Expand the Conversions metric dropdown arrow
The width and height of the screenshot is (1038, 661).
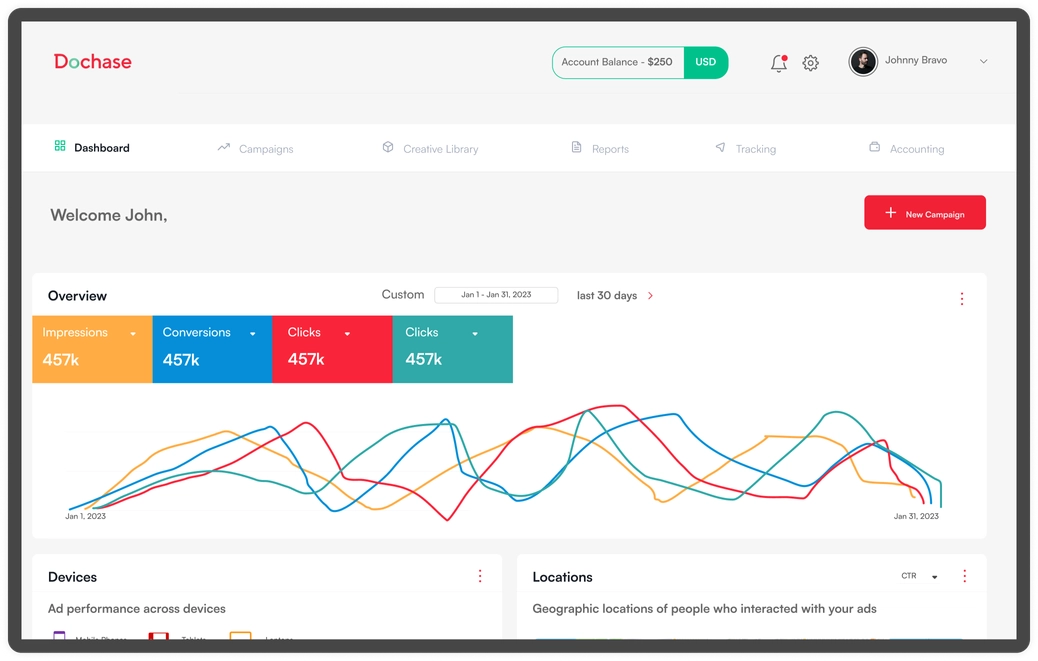(253, 334)
